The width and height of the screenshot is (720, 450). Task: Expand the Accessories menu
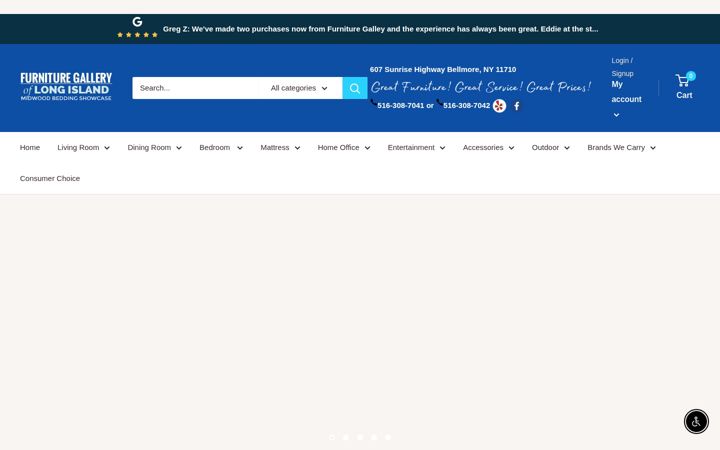coord(489,147)
